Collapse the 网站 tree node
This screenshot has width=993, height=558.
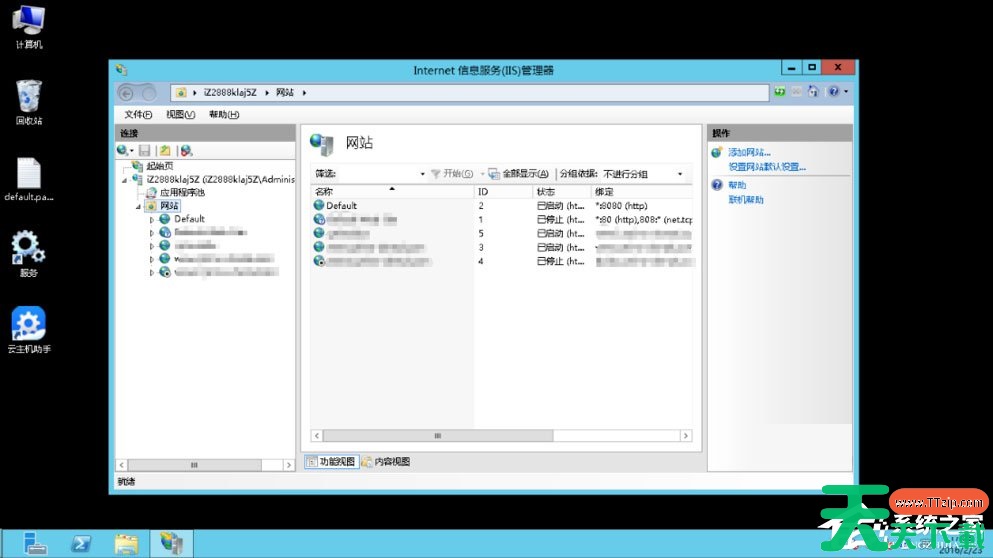tap(139, 206)
